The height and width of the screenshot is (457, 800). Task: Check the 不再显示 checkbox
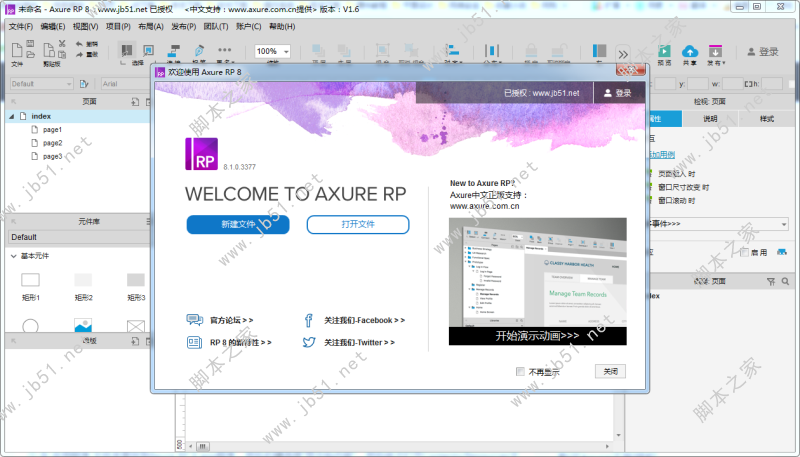pos(520,371)
